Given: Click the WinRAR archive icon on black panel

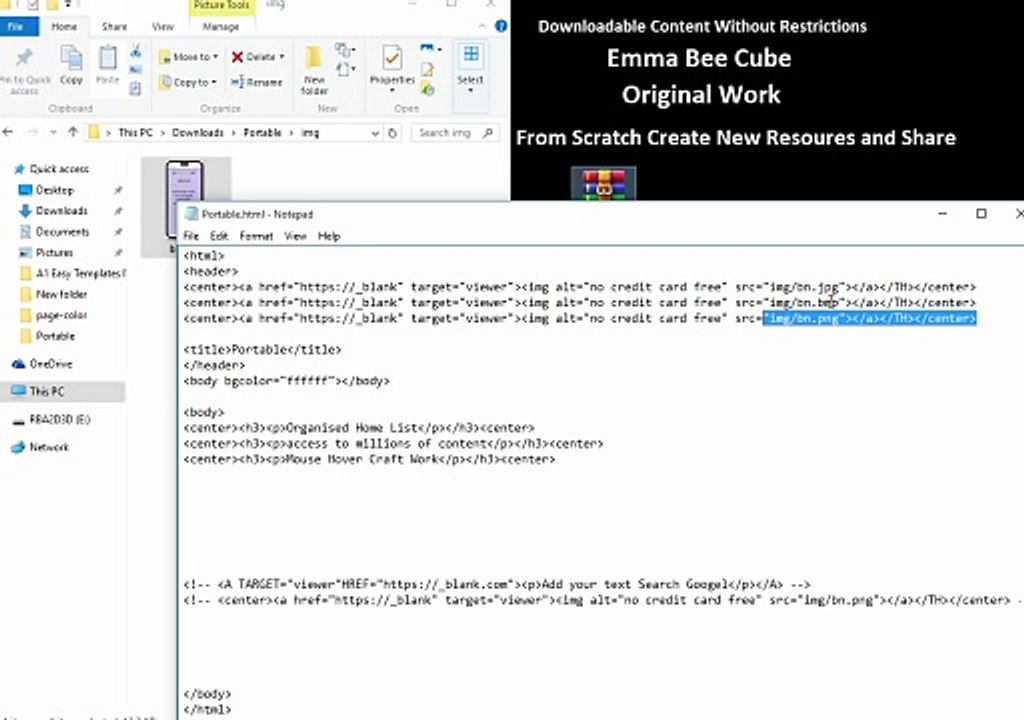Looking at the screenshot, I should click(x=603, y=184).
